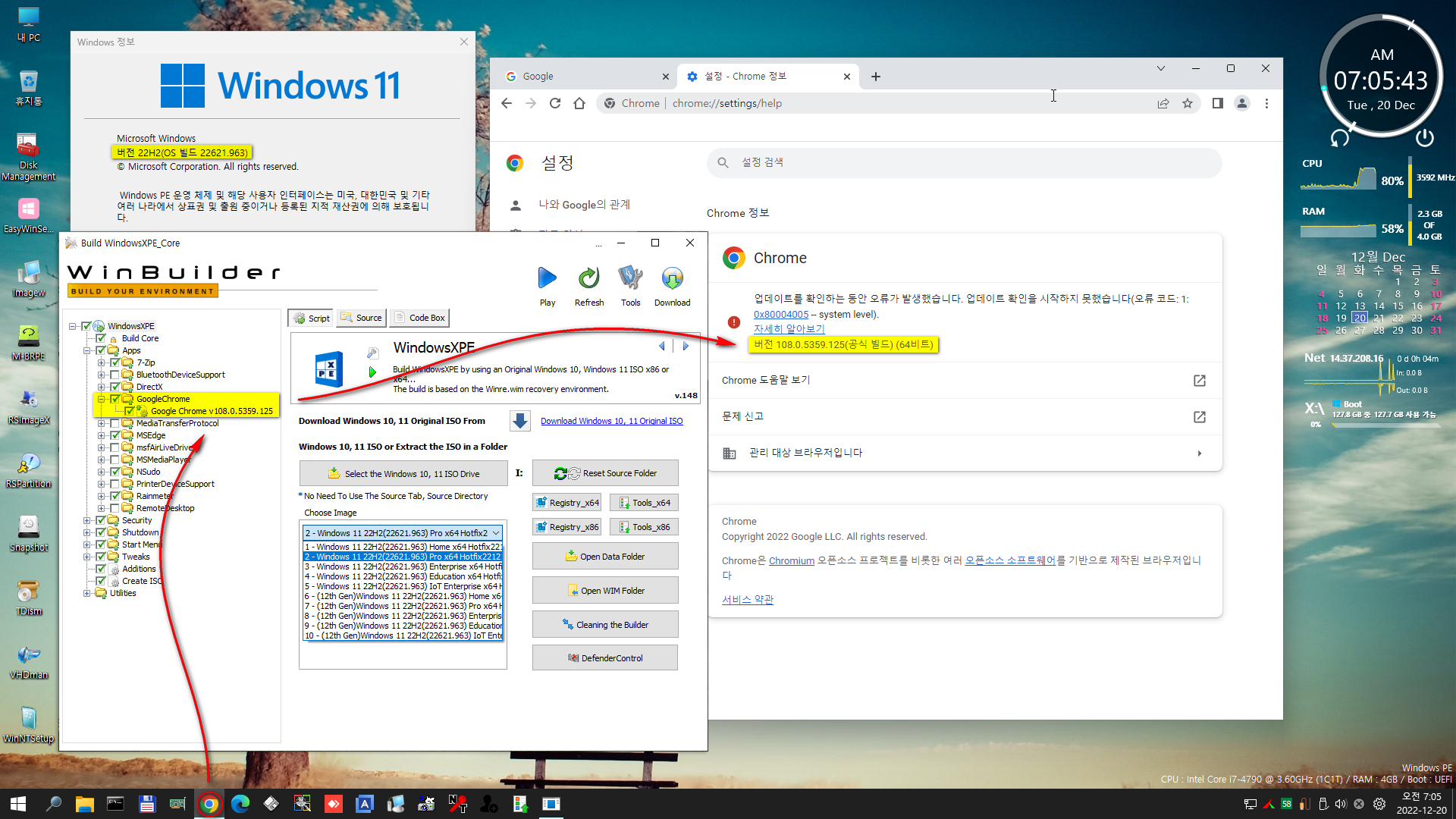The height and width of the screenshot is (819, 1456).
Task: Click the Chrome address bar URL
Action: [726, 103]
